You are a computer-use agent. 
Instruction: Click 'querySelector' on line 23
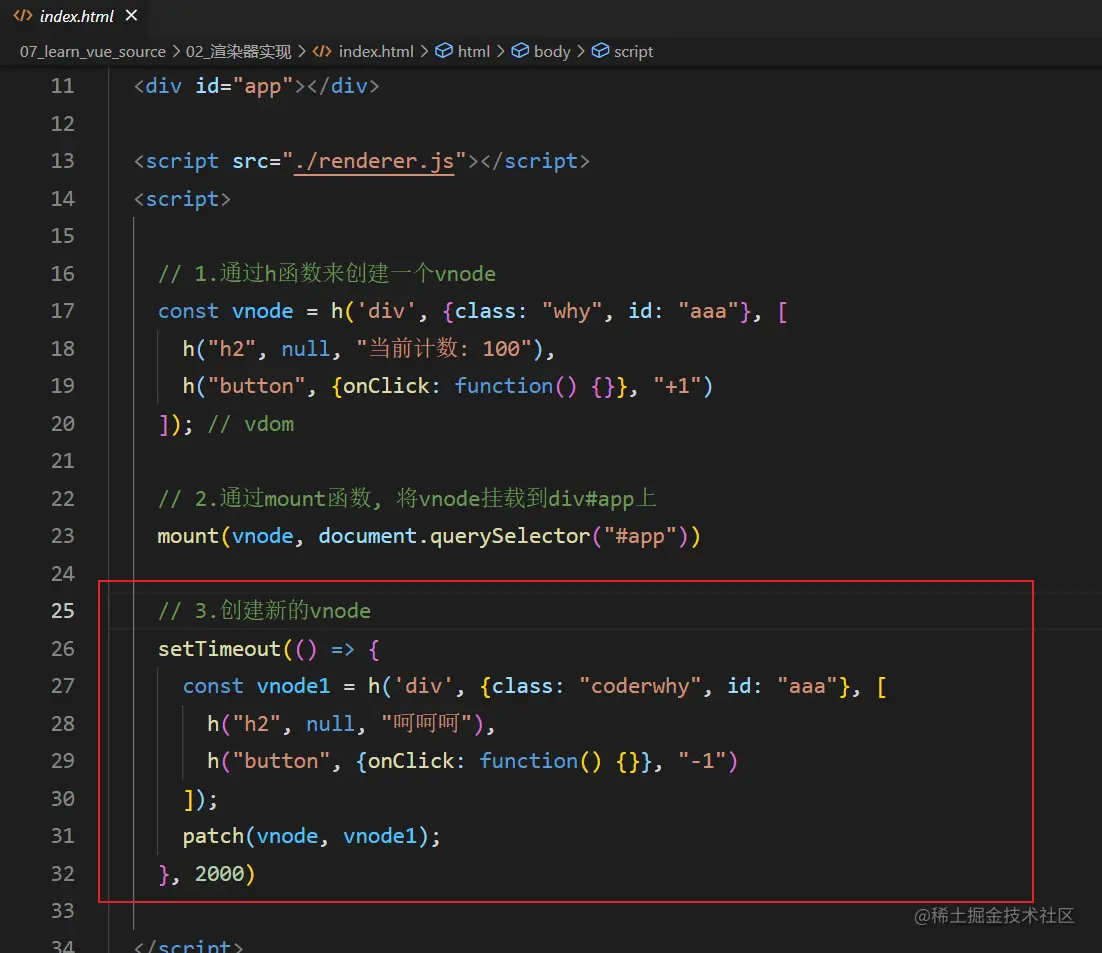click(510, 537)
